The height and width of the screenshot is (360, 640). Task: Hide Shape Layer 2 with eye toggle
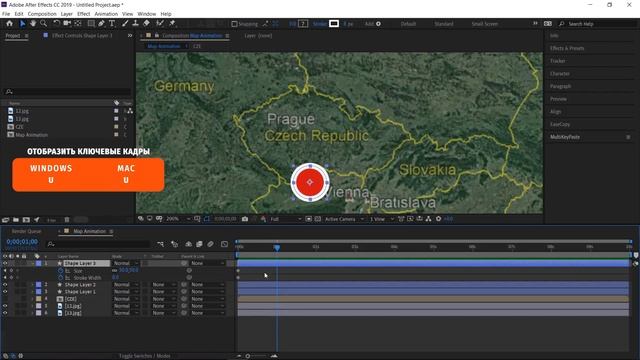[x=5, y=284]
